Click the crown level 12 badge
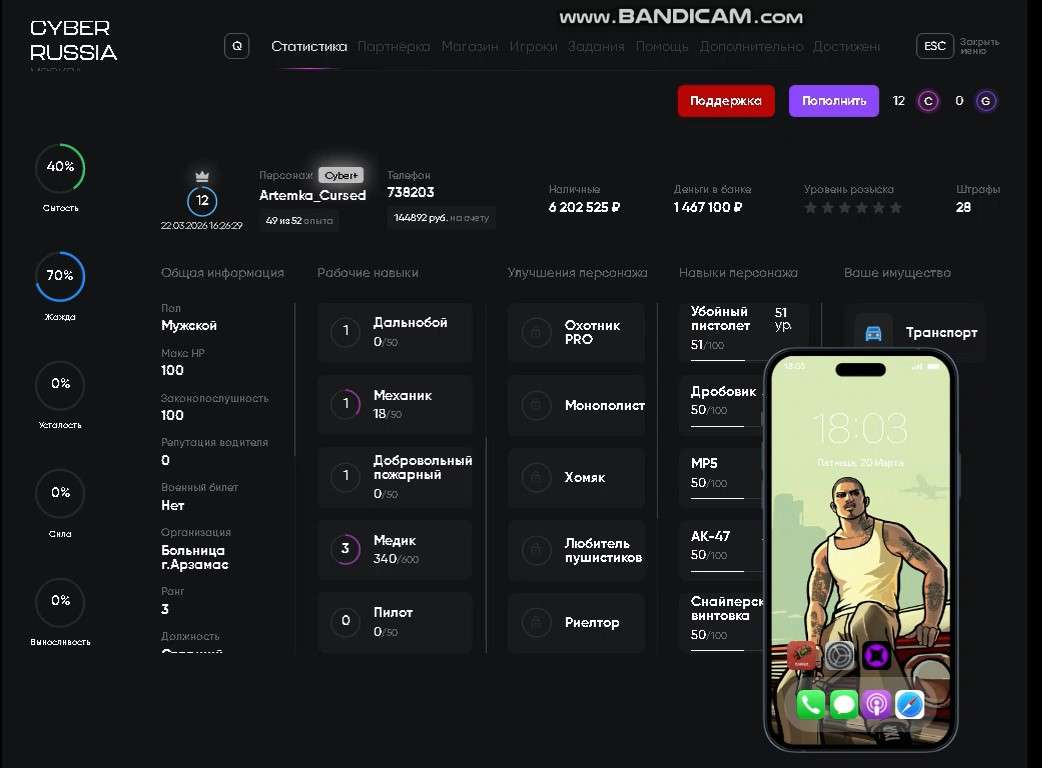Viewport: 1042px width, 768px height. pos(202,195)
